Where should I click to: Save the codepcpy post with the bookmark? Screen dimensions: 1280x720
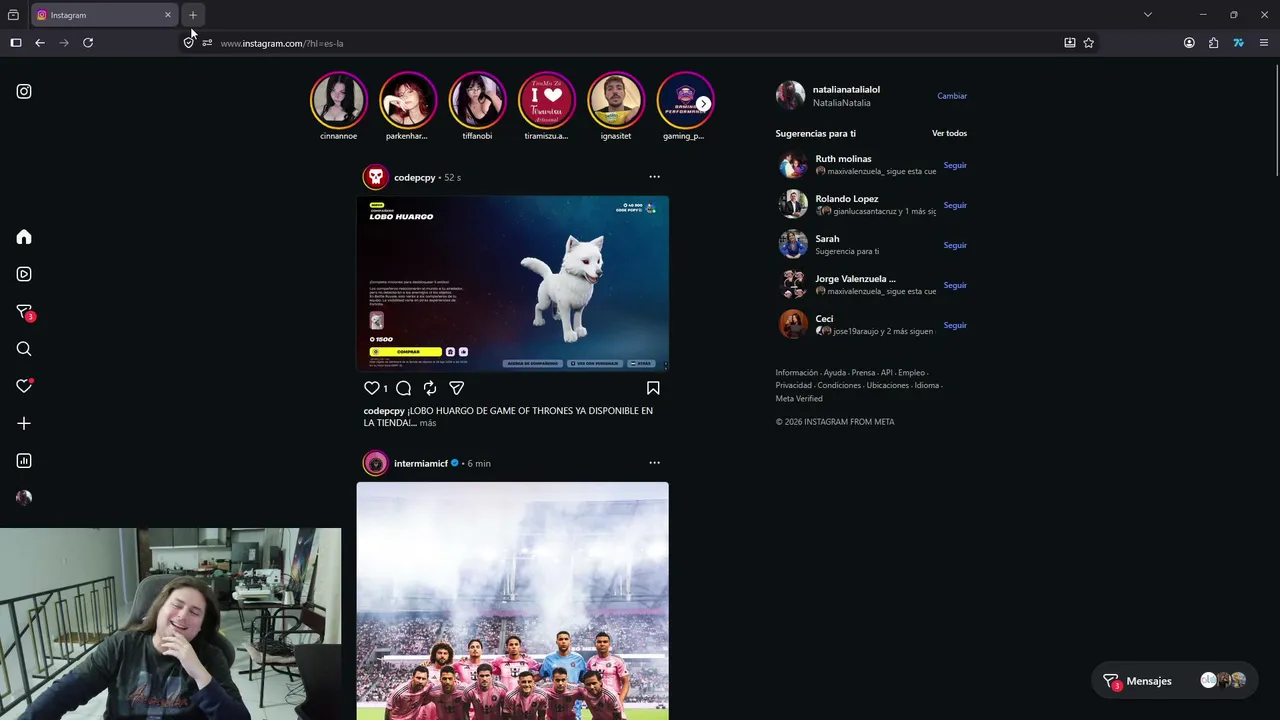pyautogui.click(x=653, y=388)
